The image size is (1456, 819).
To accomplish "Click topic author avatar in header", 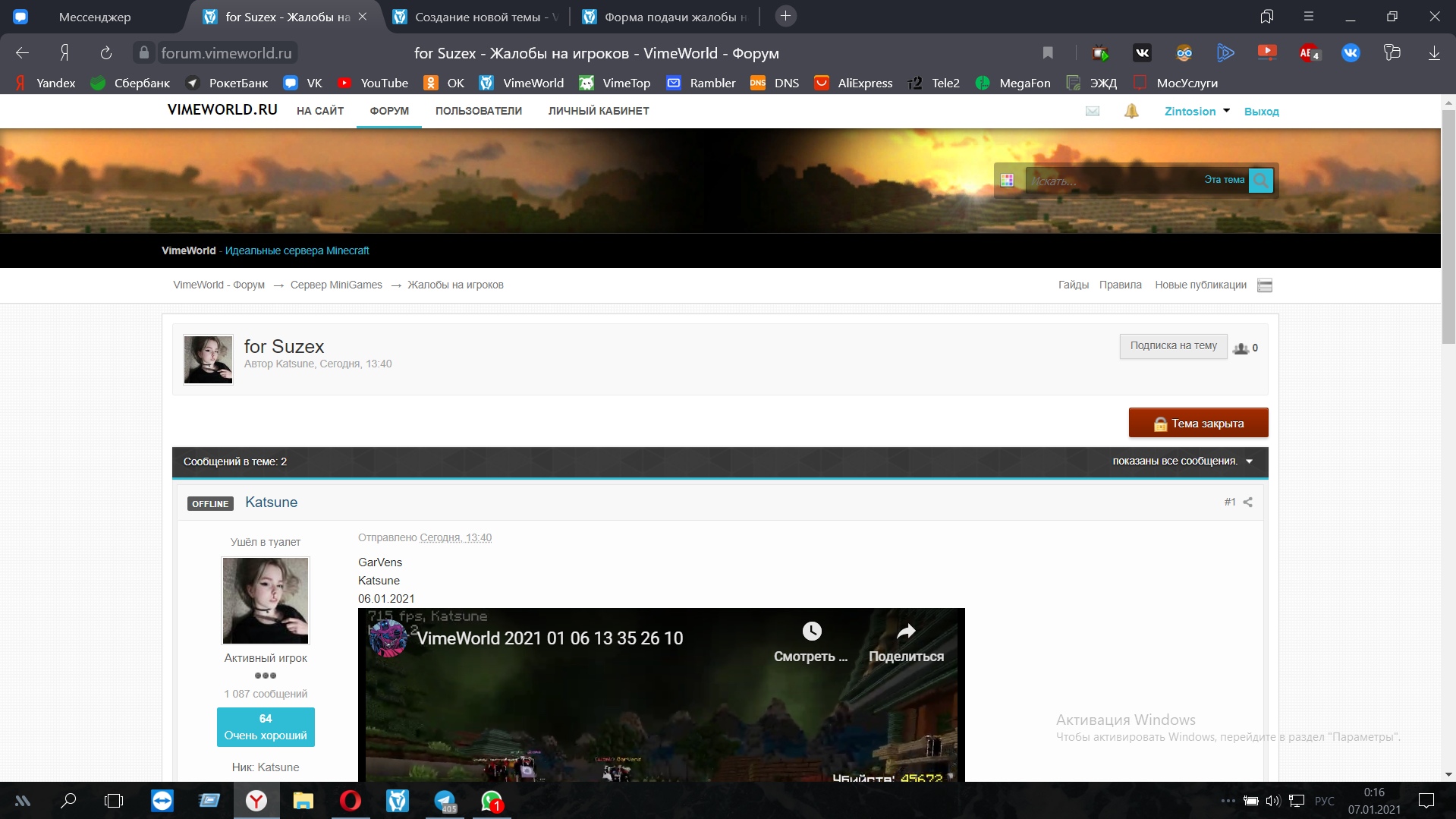I will (x=208, y=359).
